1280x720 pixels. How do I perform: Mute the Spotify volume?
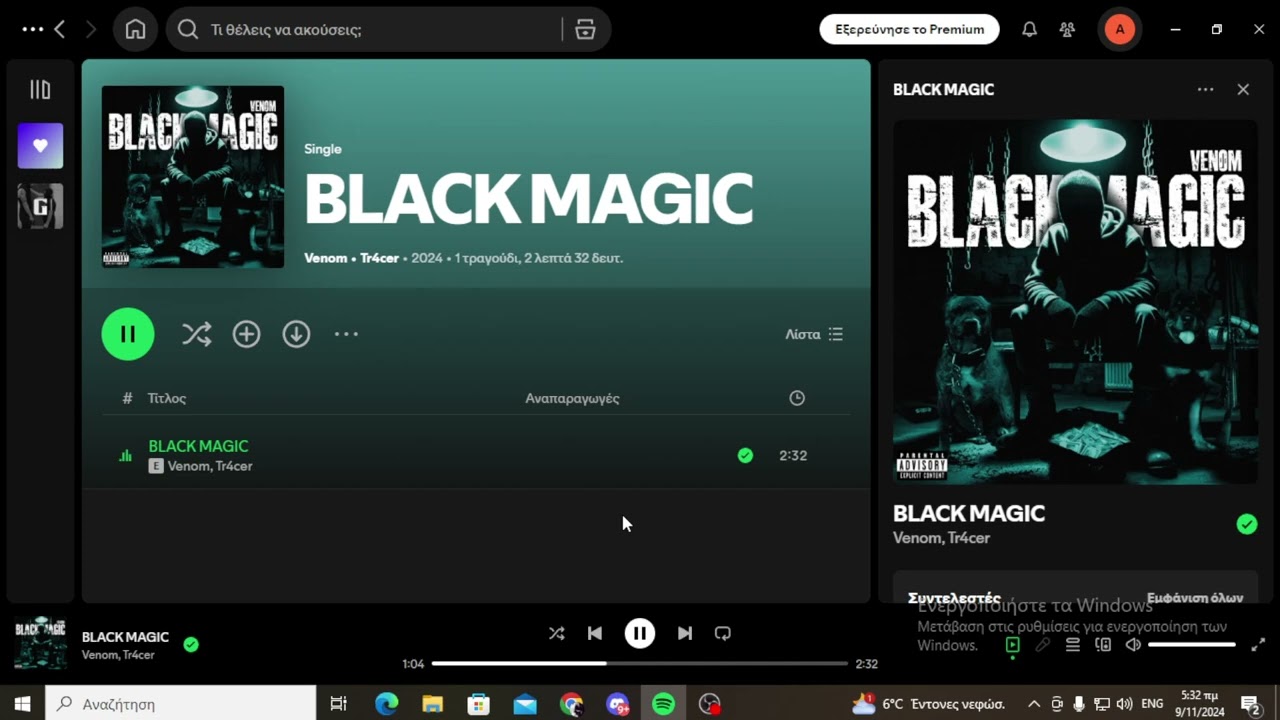tap(1133, 645)
